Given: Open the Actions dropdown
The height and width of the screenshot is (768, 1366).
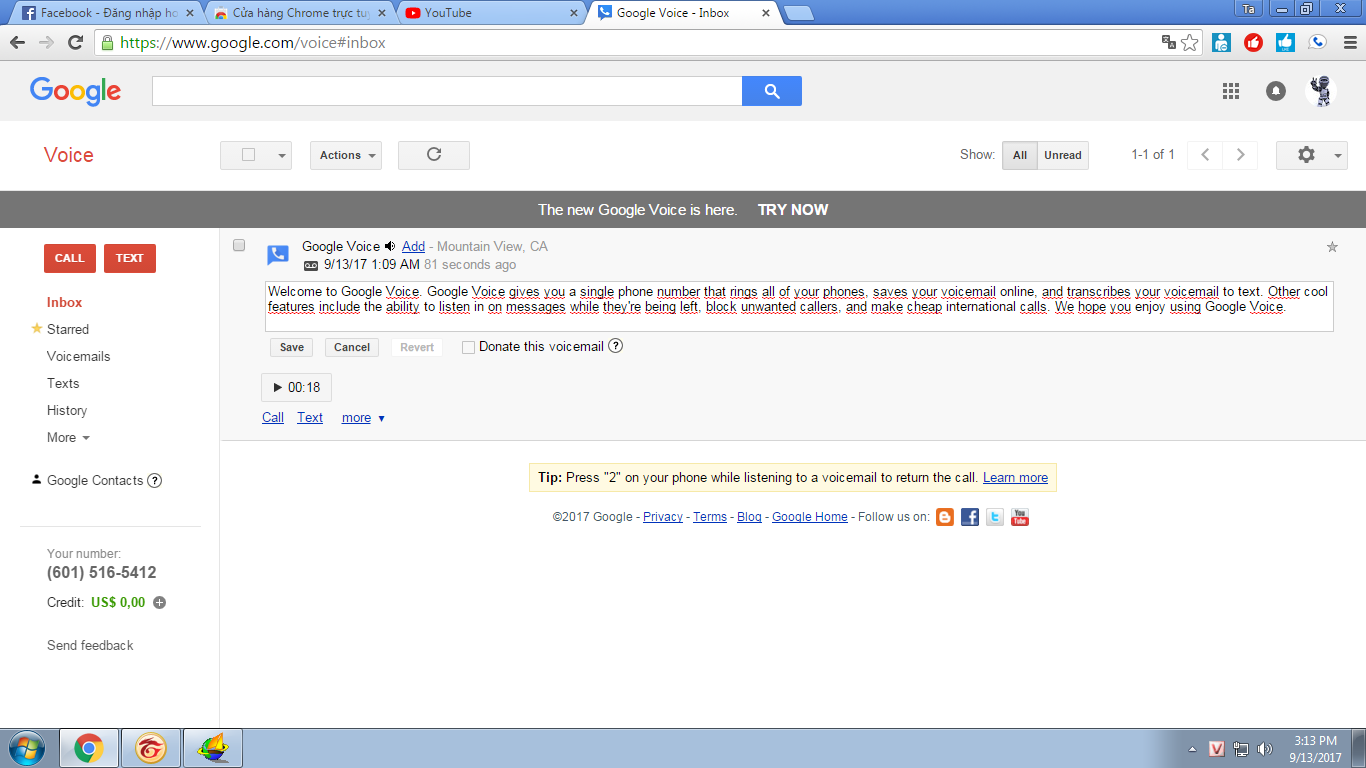Looking at the screenshot, I should tap(346, 155).
